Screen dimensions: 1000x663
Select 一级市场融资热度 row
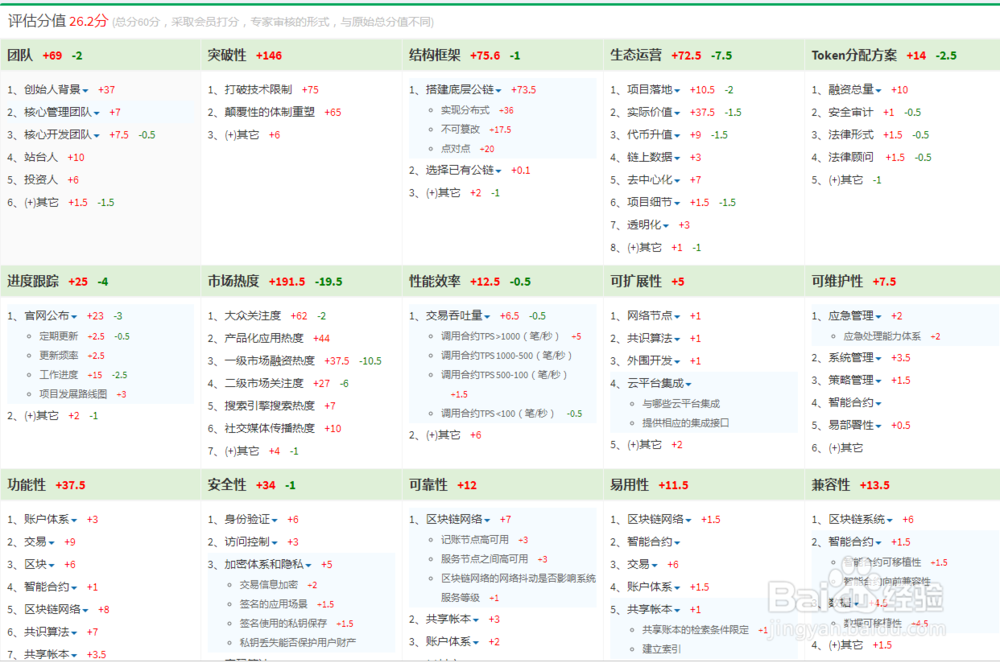tap(270, 361)
